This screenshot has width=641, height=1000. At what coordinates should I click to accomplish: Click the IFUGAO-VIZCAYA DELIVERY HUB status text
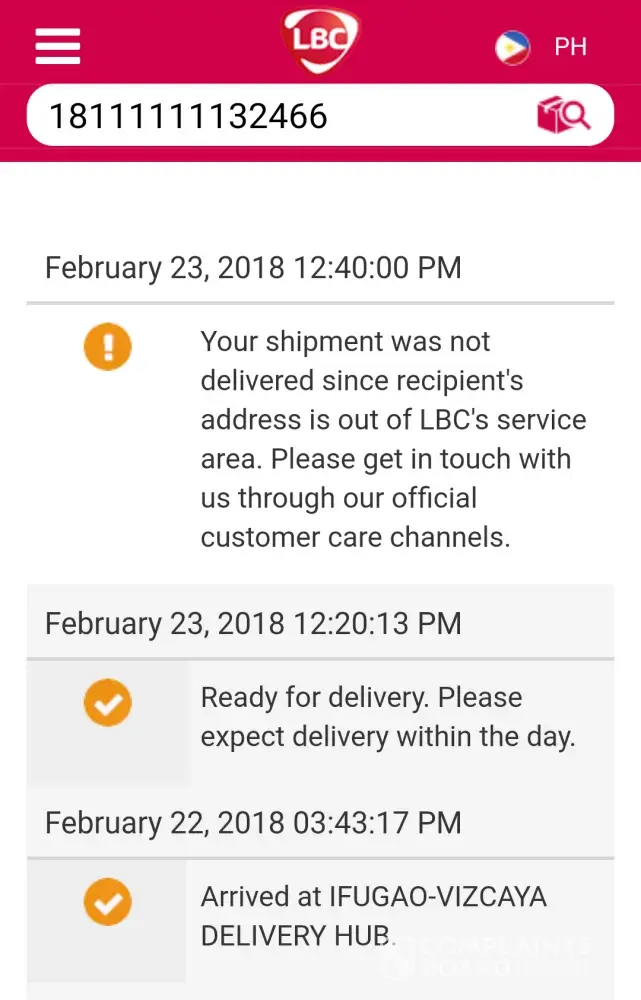tap(373, 915)
